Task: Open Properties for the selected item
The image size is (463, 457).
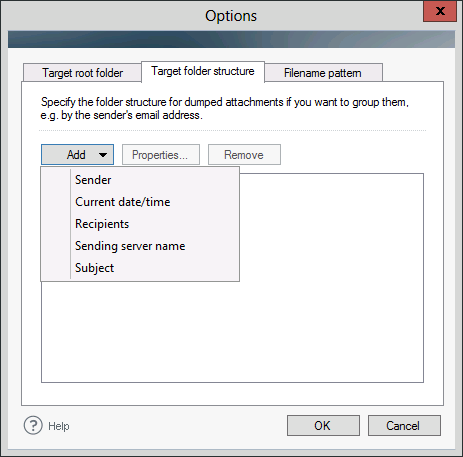Action: [161, 155]
